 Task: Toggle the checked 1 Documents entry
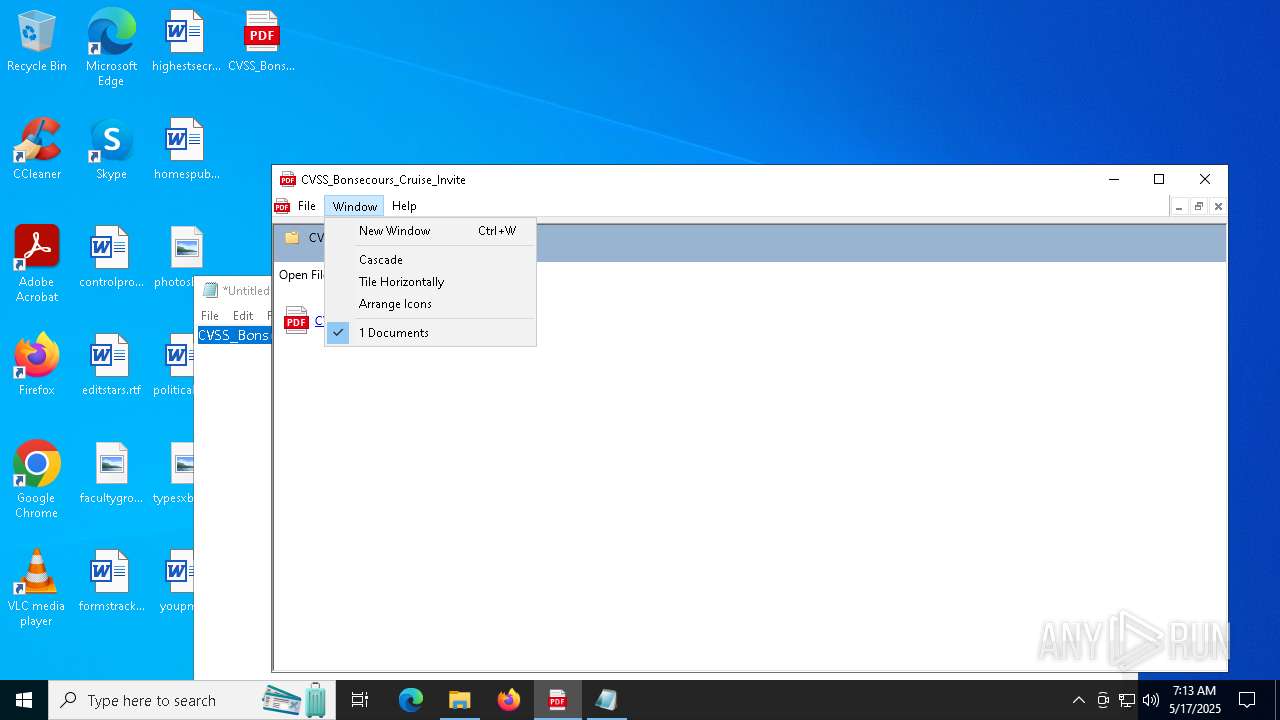pos(431,333)
